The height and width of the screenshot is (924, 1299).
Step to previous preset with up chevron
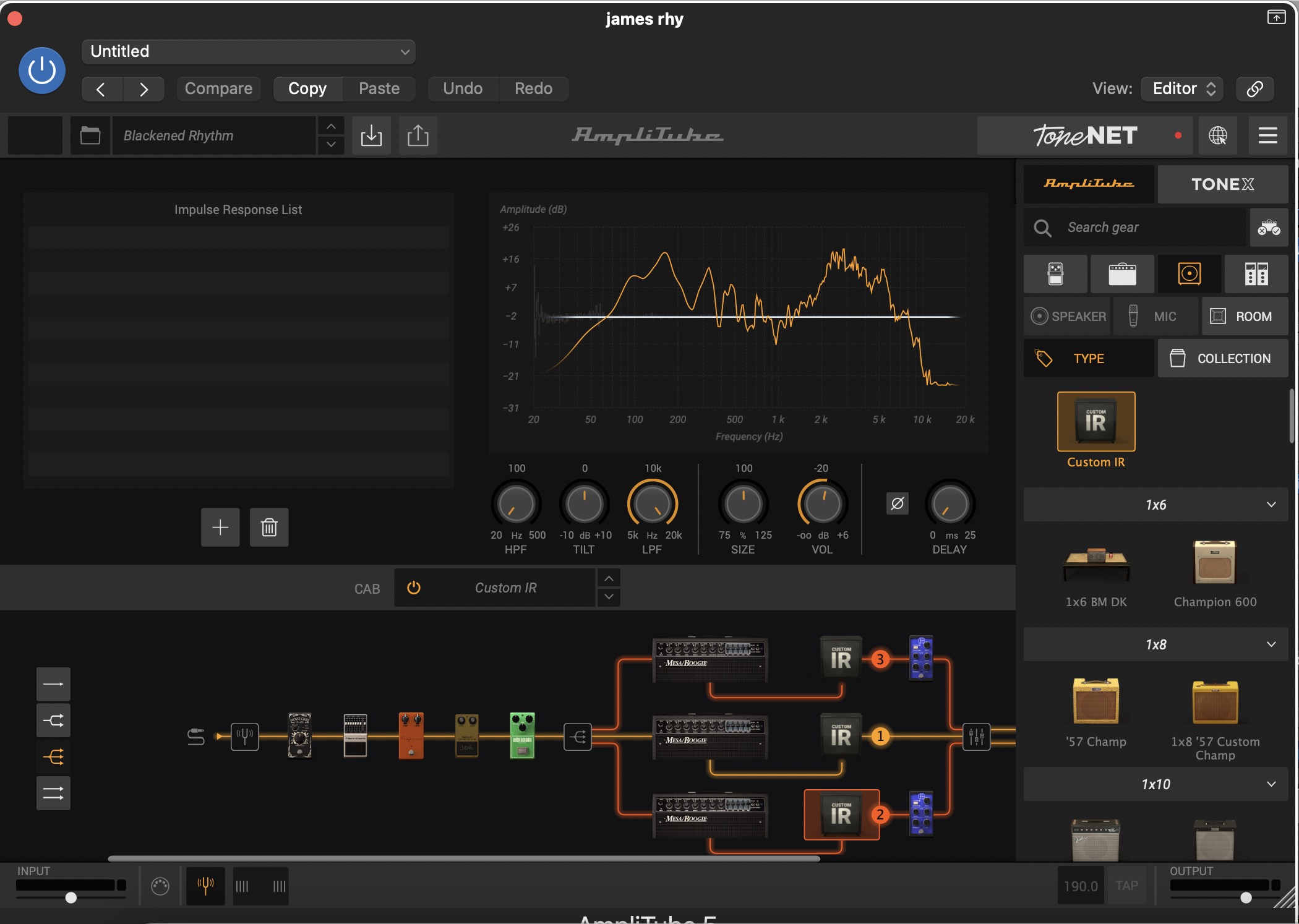pos(331,126)
